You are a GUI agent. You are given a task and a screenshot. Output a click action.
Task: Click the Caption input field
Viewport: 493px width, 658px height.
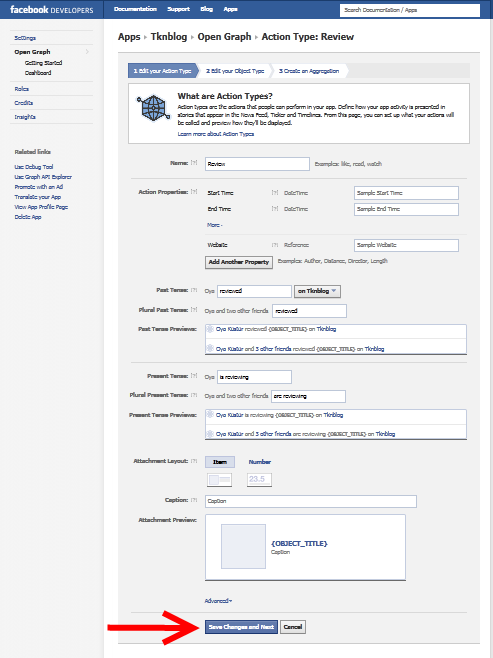coord(311,501)
